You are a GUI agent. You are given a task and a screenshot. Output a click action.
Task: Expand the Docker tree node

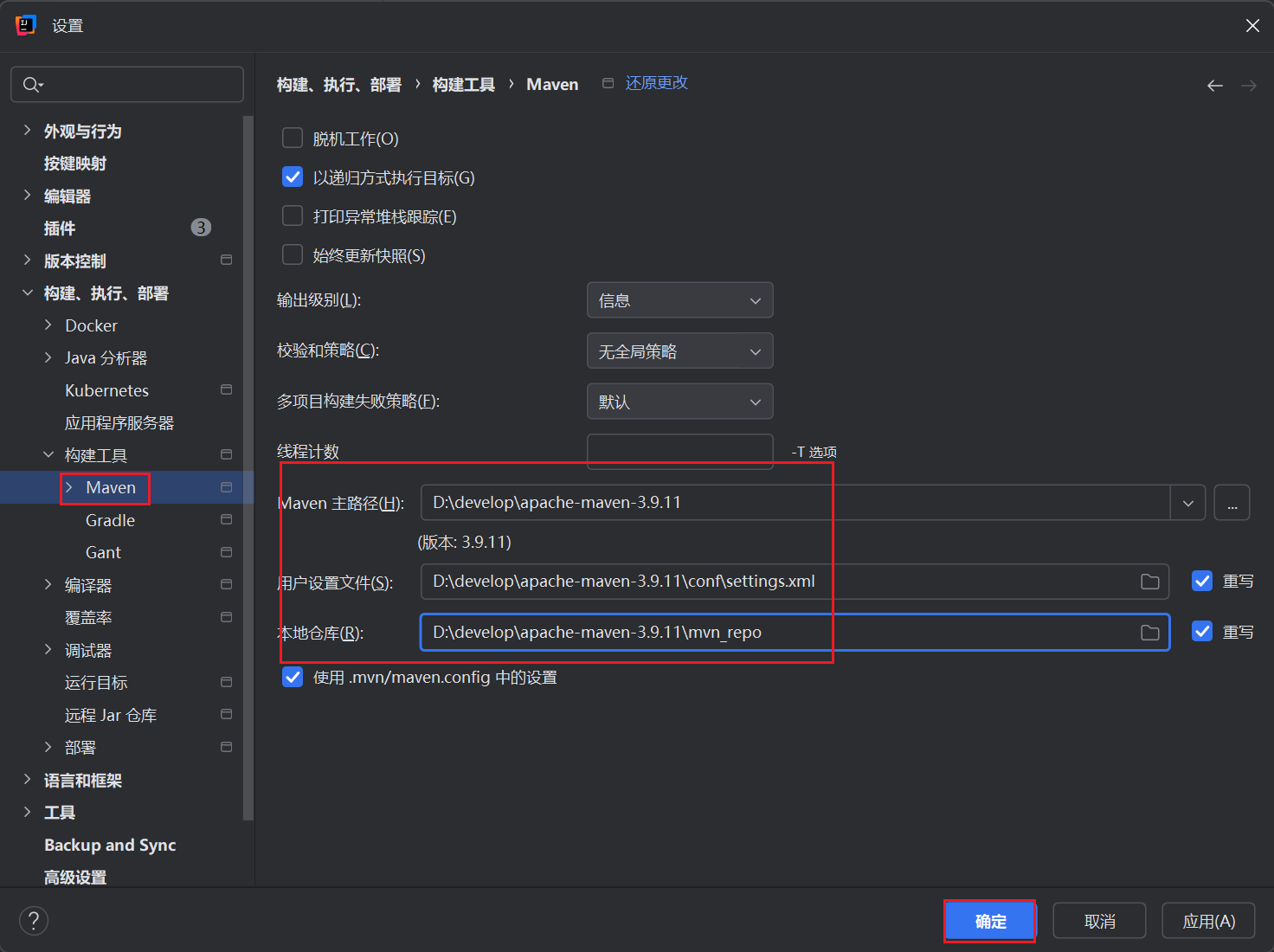coord(48,325)
